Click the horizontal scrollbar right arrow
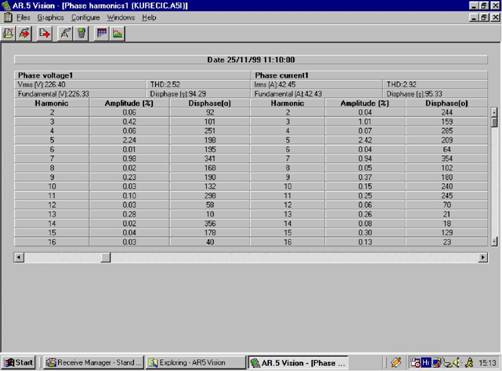Image resolution: width=502 pixels, height=371 pixels. coord(483,257)
